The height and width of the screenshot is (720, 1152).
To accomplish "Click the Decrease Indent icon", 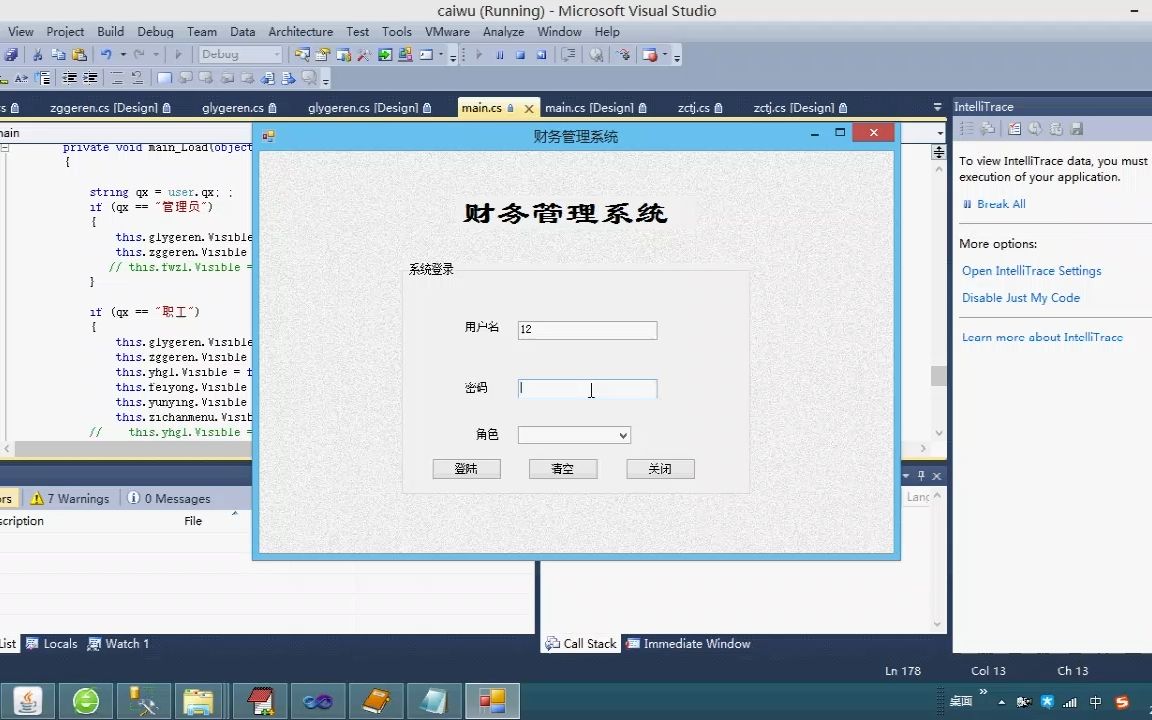I will [71, 77].
